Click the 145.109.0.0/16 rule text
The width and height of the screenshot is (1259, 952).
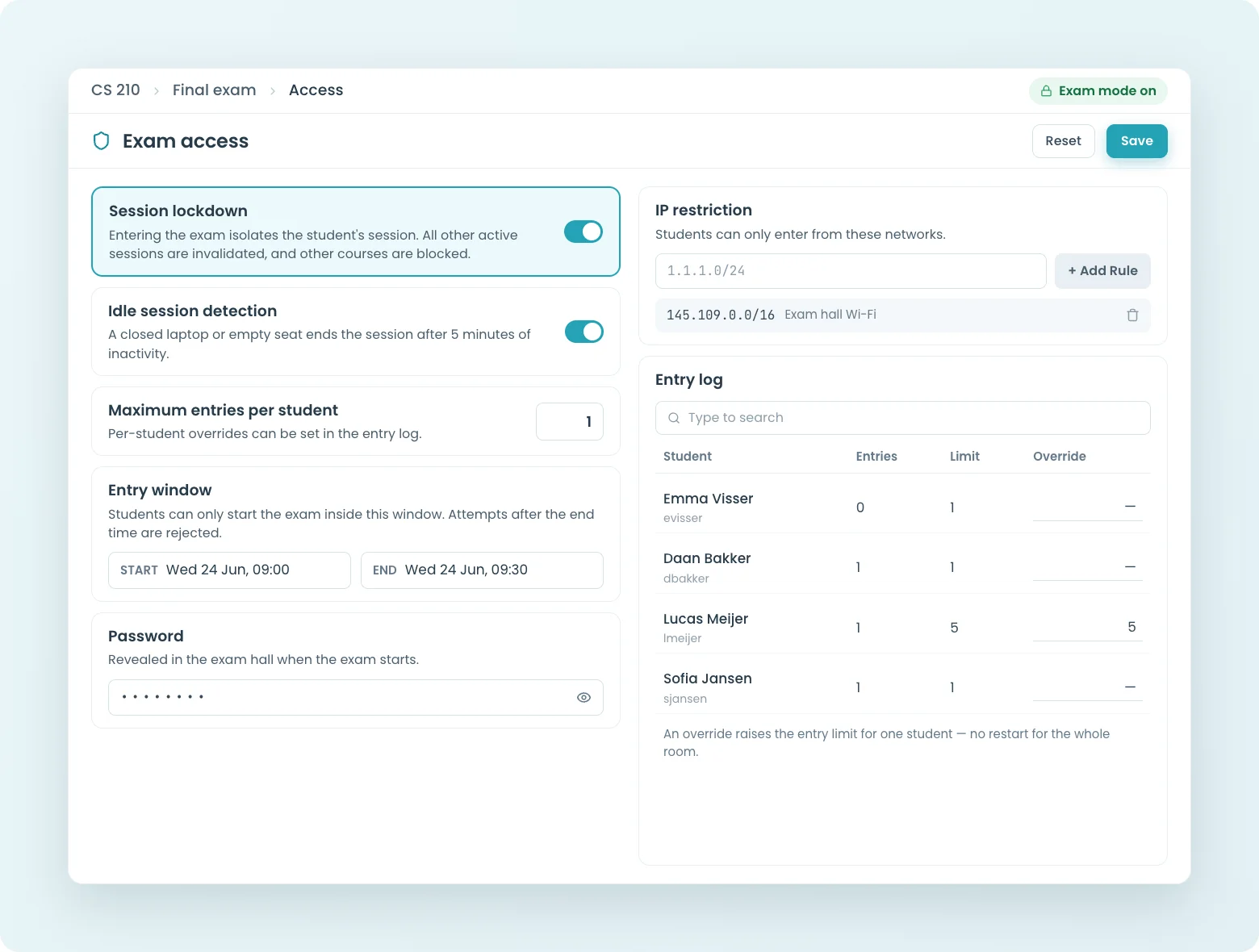pyautogui.click(x=721, y=315)
